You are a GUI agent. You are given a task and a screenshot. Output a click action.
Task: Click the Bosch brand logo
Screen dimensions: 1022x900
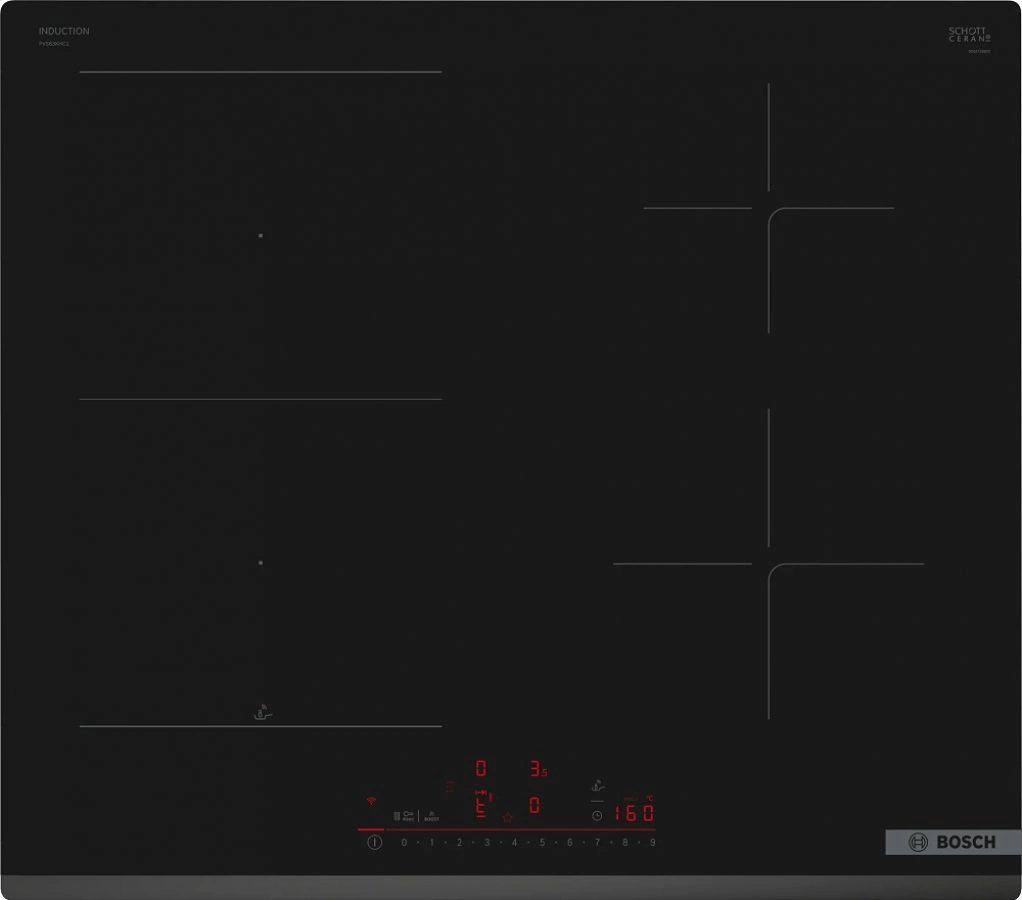(952, 842)
